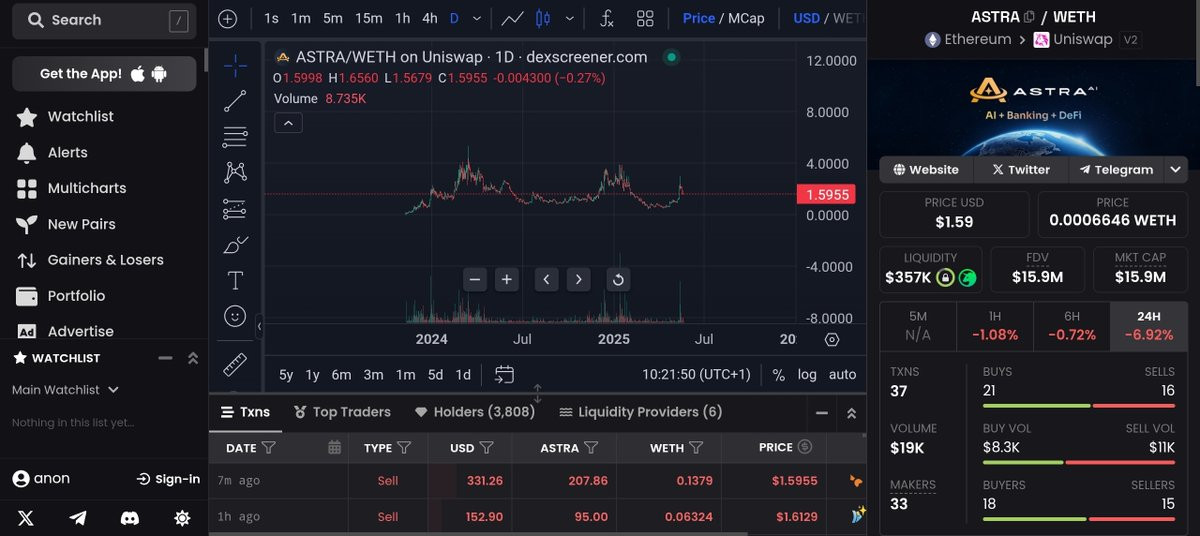Image resolution: width=1200 pixels, height=536 pixels.
Task: Expand more links next to Telegram
Action: (x=1176, y=170)
